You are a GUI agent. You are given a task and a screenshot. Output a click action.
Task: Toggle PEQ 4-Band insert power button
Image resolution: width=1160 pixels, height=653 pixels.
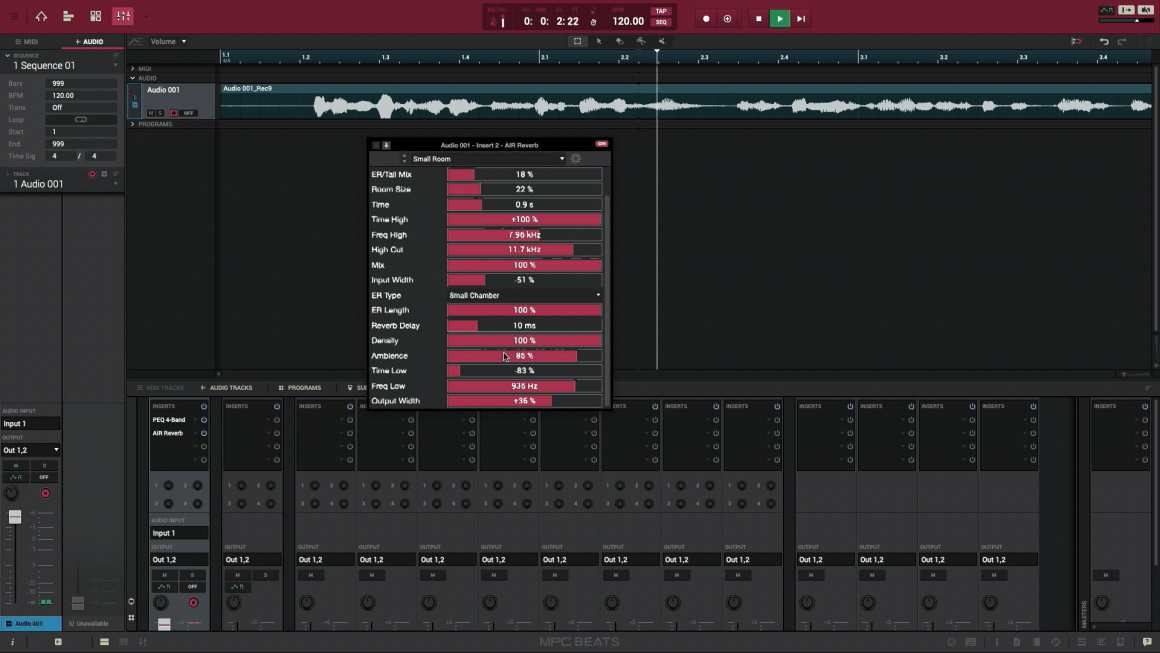click(204, 420)
